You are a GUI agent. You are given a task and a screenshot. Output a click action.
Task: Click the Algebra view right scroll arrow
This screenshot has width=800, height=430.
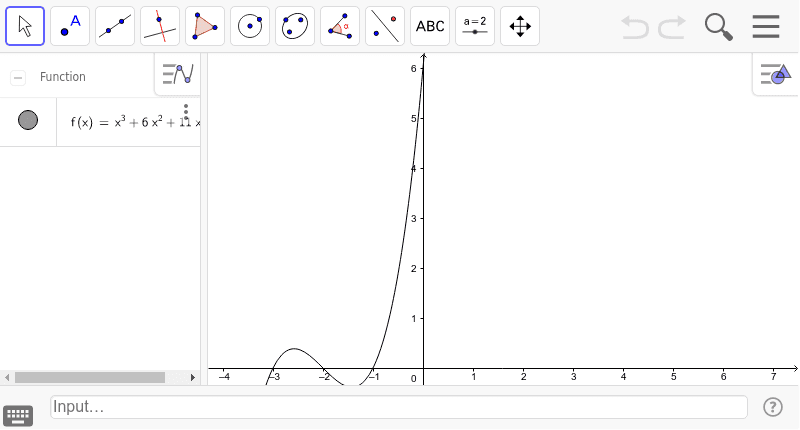tap(193, 377)
